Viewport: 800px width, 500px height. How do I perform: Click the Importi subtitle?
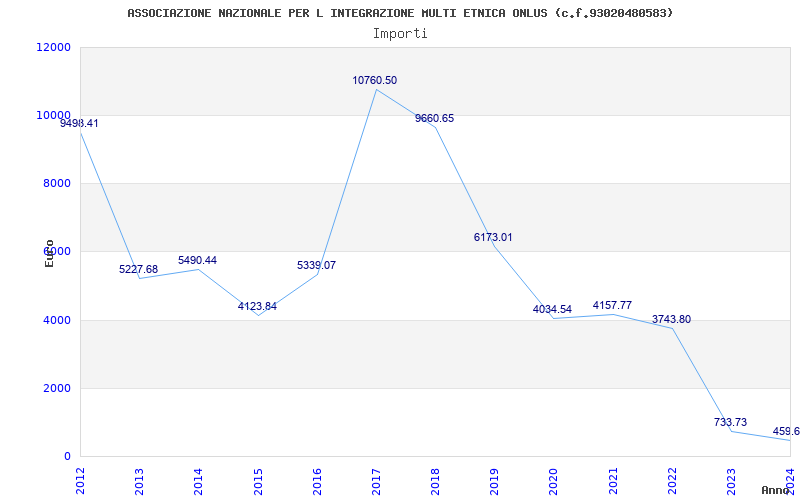point(400,34)
